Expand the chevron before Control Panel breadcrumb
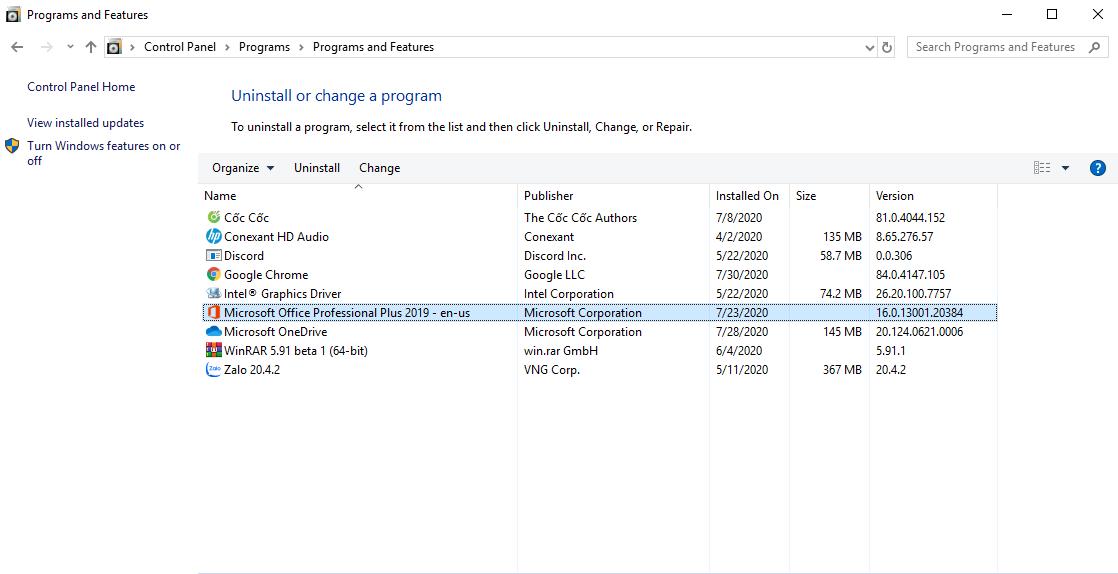The height and width of the screenshot is (574, 1118). point(133,47)
